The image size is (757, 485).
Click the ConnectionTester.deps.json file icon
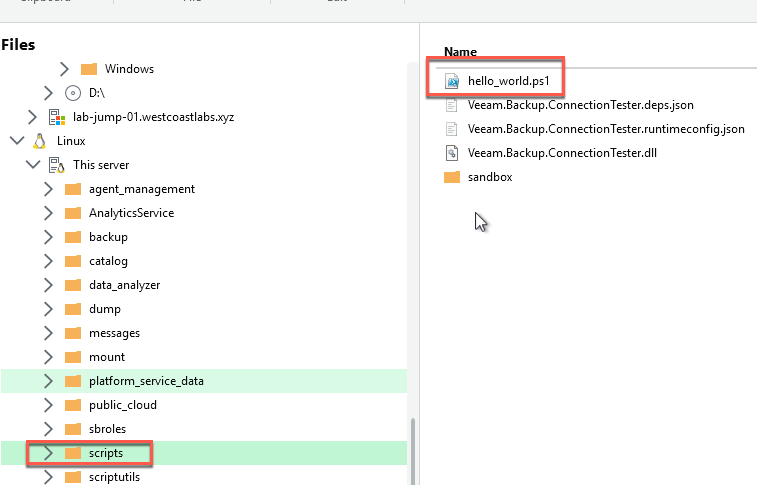click(452, 105)
